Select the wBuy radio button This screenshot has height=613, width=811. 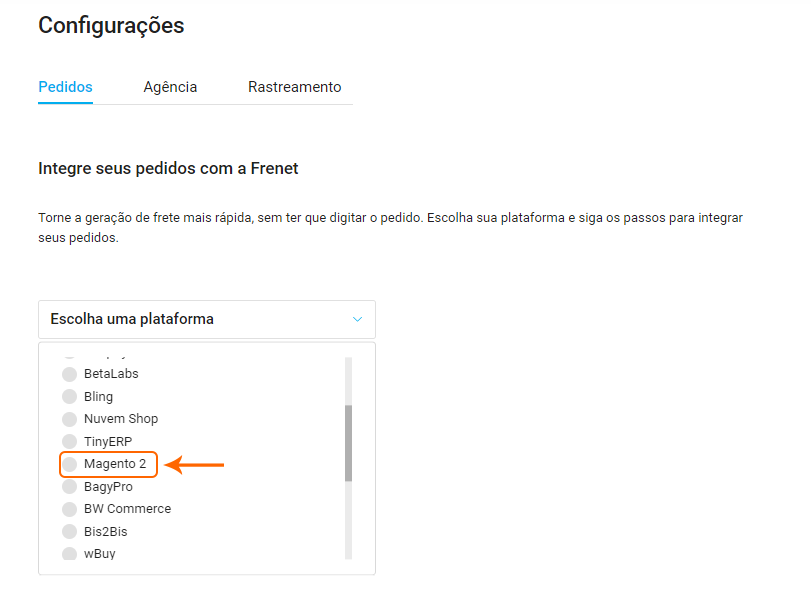69,554
